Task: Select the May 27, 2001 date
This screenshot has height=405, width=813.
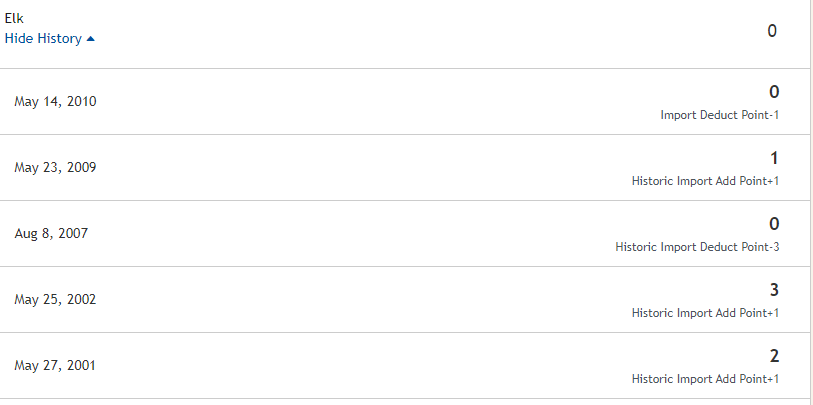Action: [55, 366]
